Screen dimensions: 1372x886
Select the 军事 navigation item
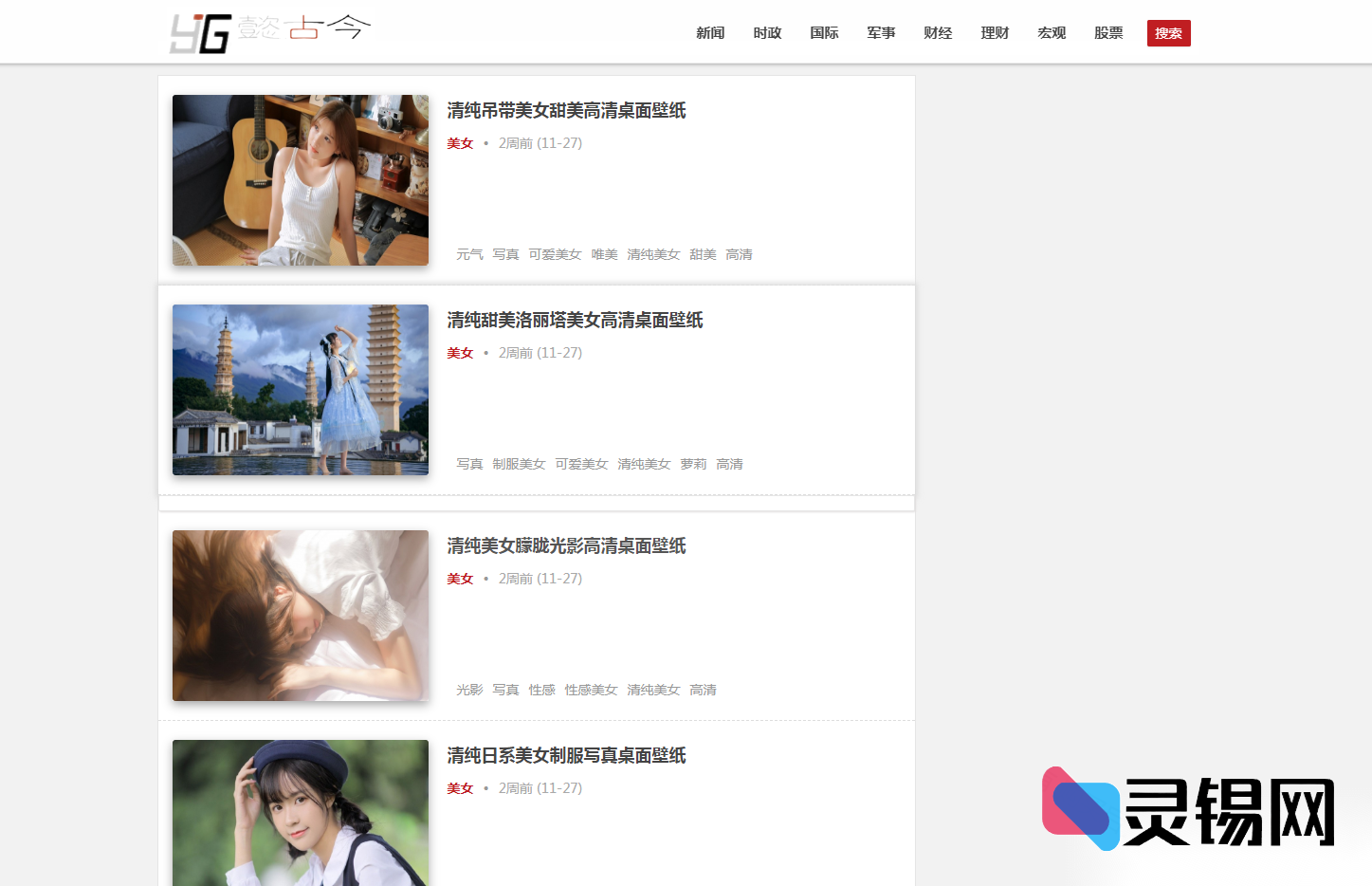(x=881, y=32)
